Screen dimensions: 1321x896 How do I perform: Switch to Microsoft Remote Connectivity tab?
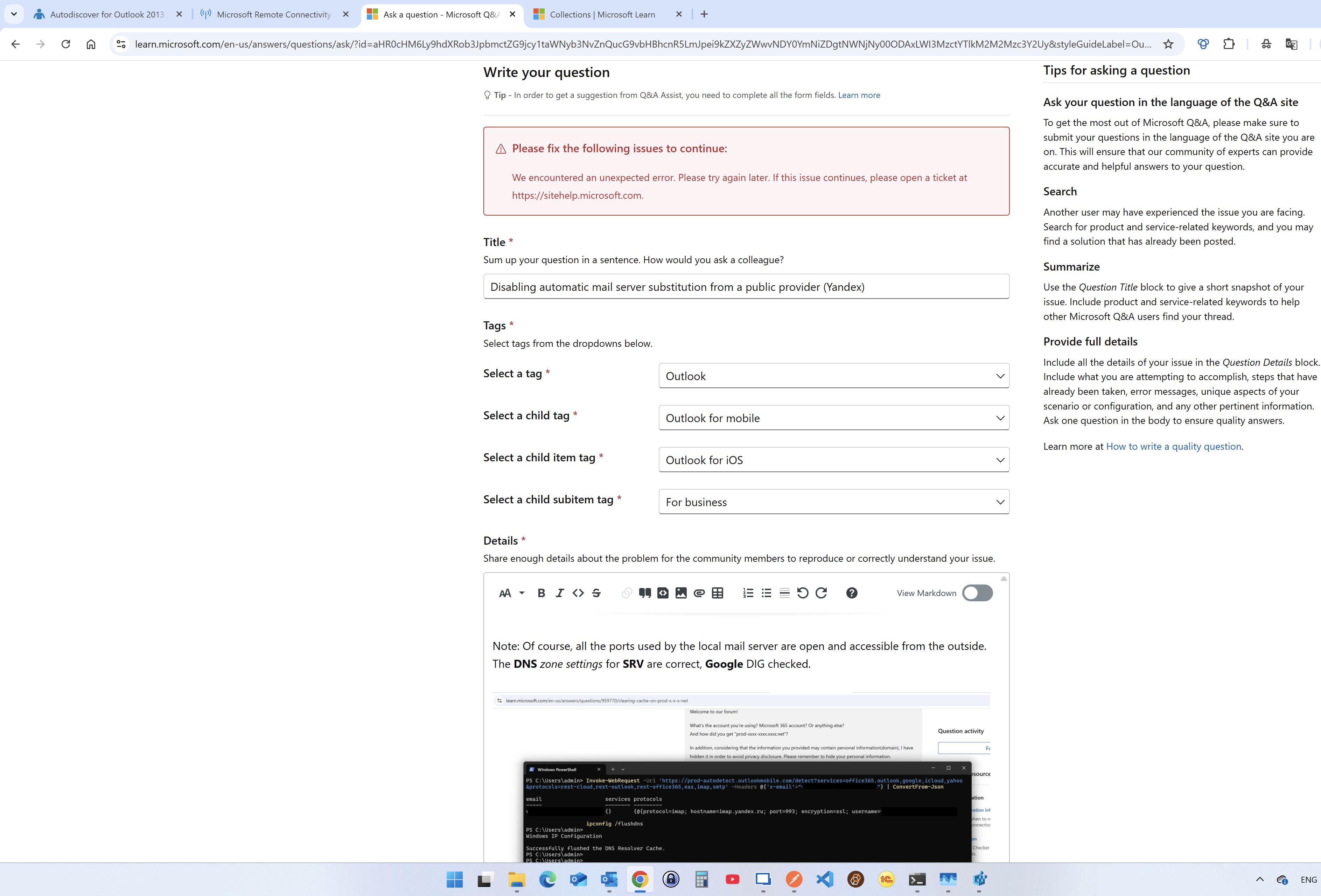tap(274, 14)
